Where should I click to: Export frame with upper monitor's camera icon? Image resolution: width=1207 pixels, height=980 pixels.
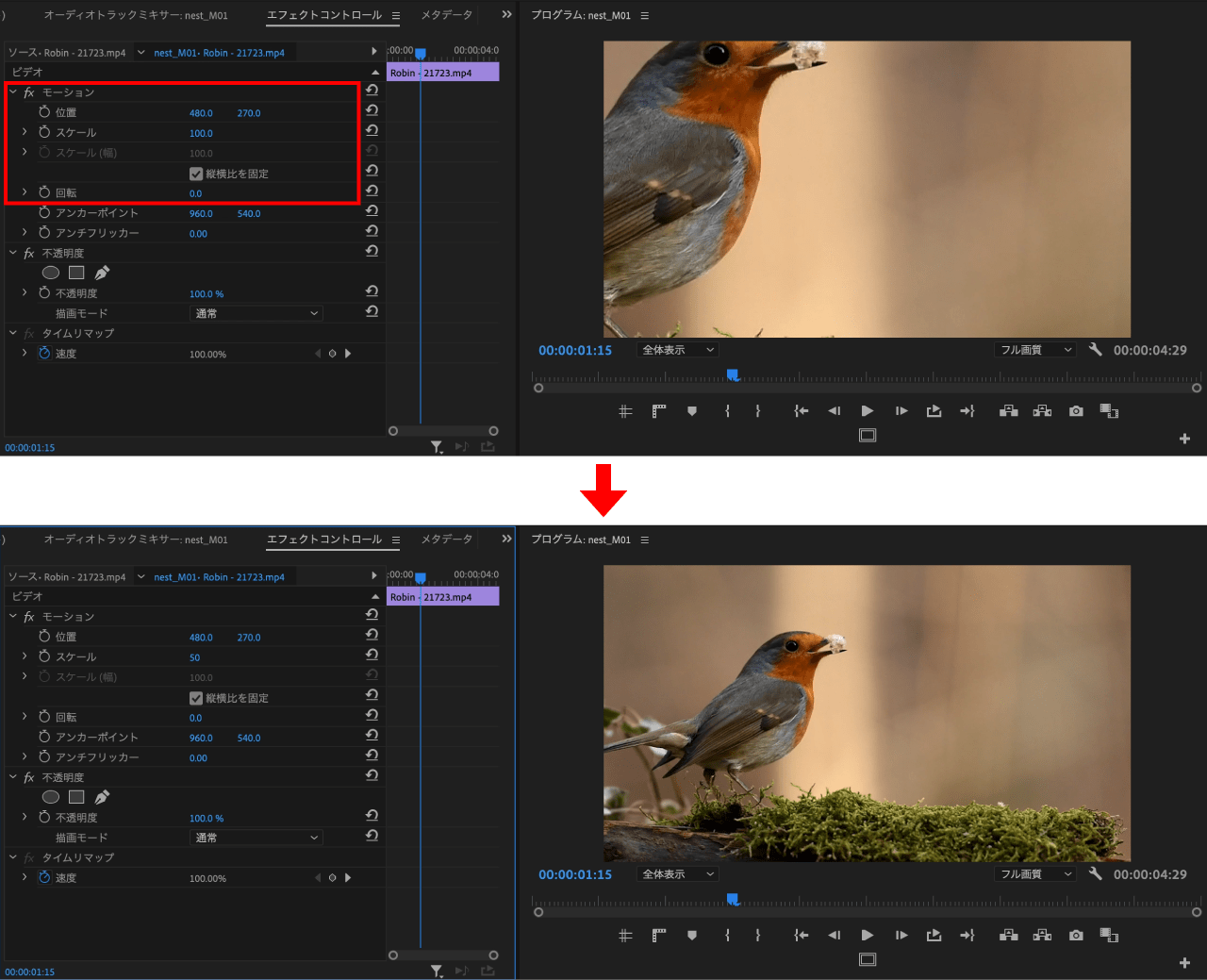click(x=1076, y=411)
